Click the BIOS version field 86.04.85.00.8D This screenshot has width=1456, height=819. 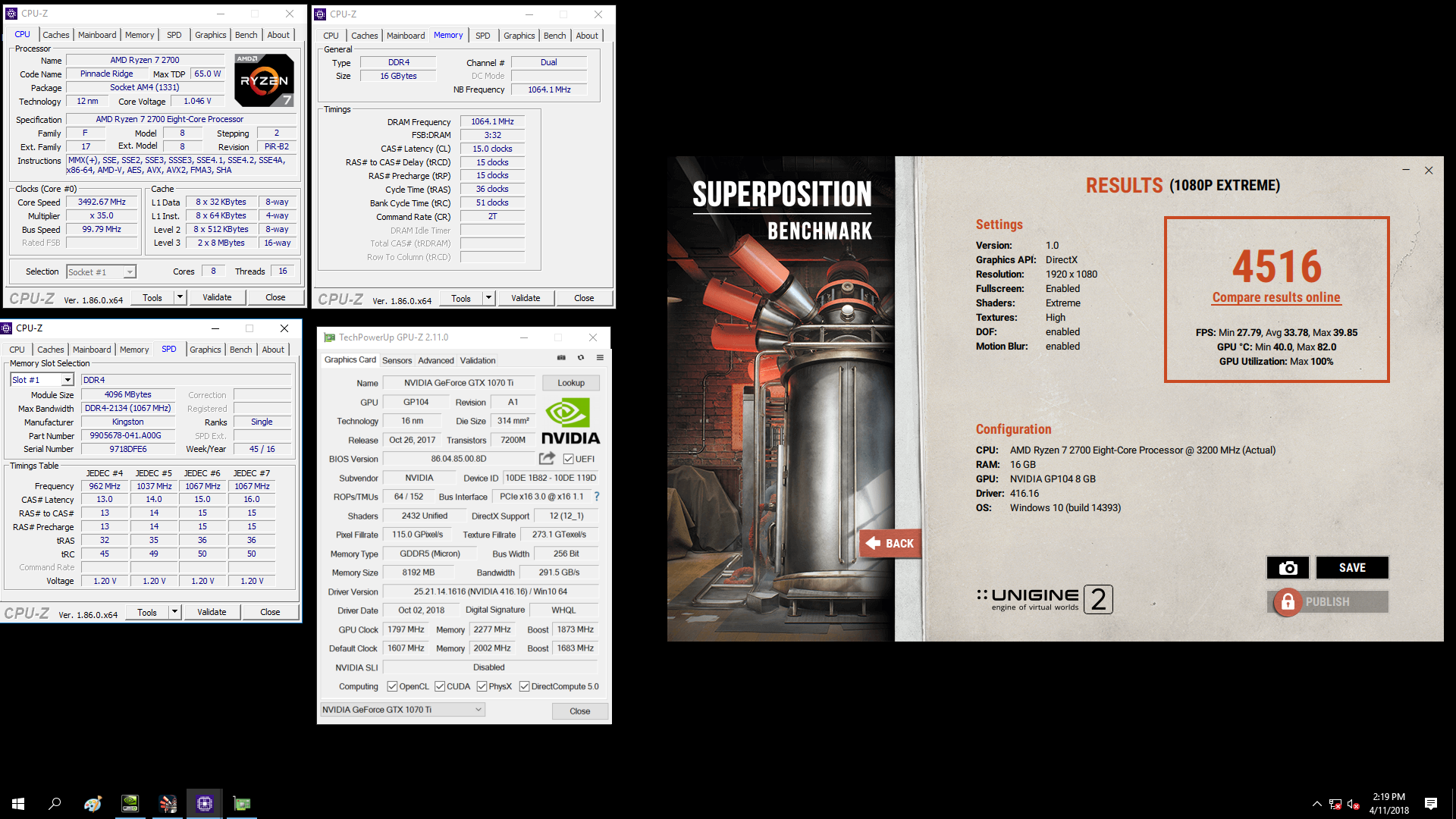point(459,459)
